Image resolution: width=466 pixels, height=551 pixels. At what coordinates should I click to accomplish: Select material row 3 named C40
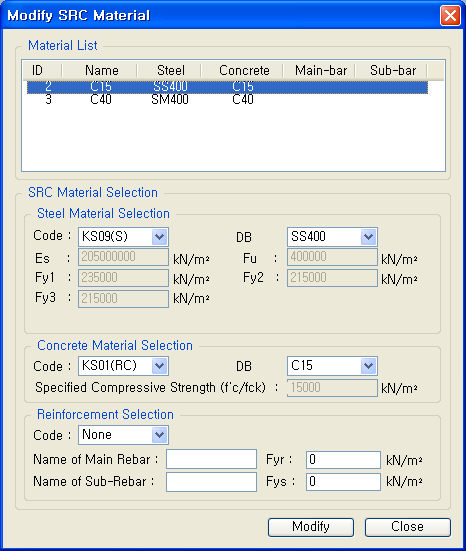click(x=227, y=100)
